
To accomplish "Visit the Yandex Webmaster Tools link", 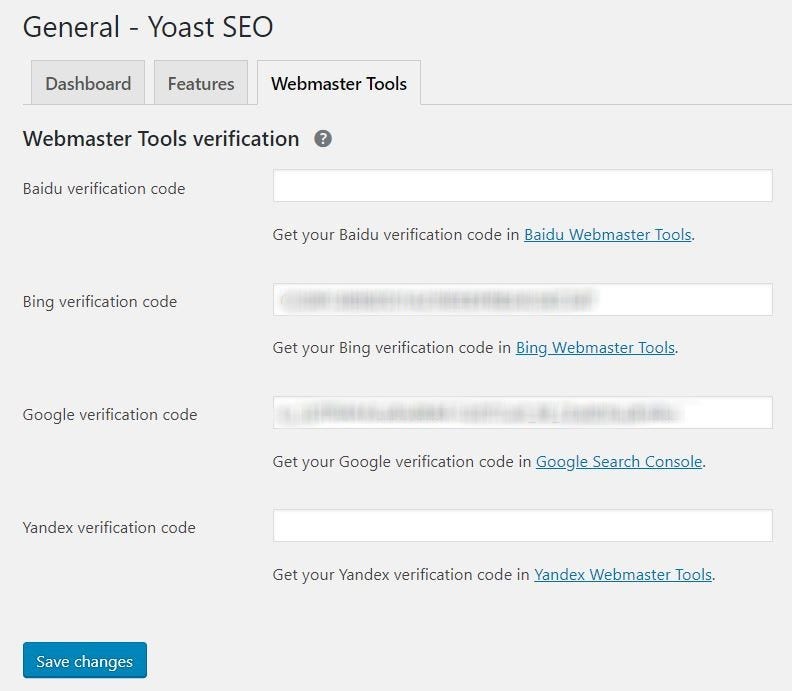I will point(623,575).
